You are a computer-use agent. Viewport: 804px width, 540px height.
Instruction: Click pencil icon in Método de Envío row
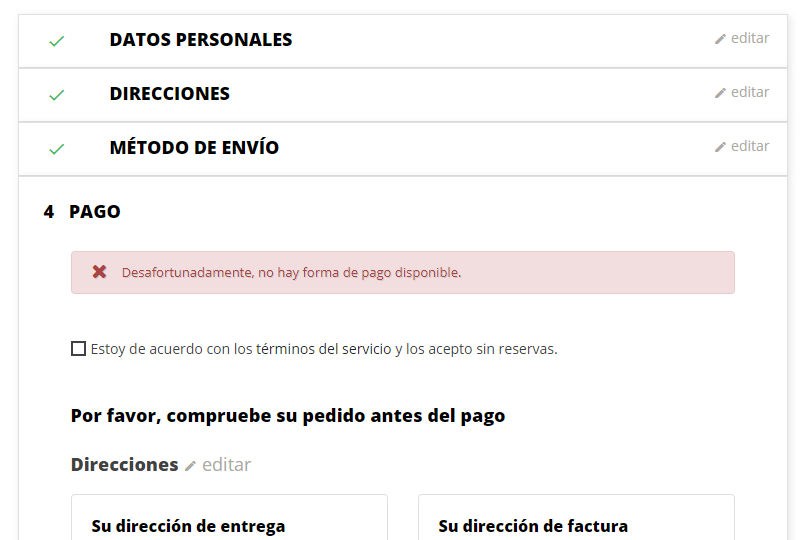pyautogui.click(x=720, y=147)
